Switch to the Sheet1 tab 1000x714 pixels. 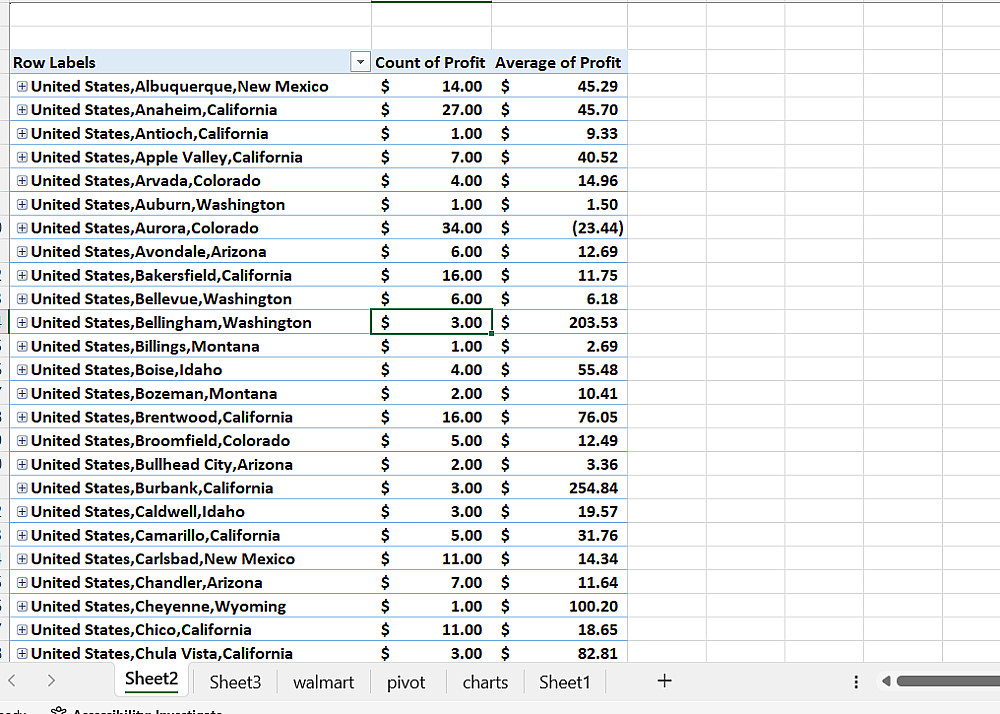(x=564, y=682)
